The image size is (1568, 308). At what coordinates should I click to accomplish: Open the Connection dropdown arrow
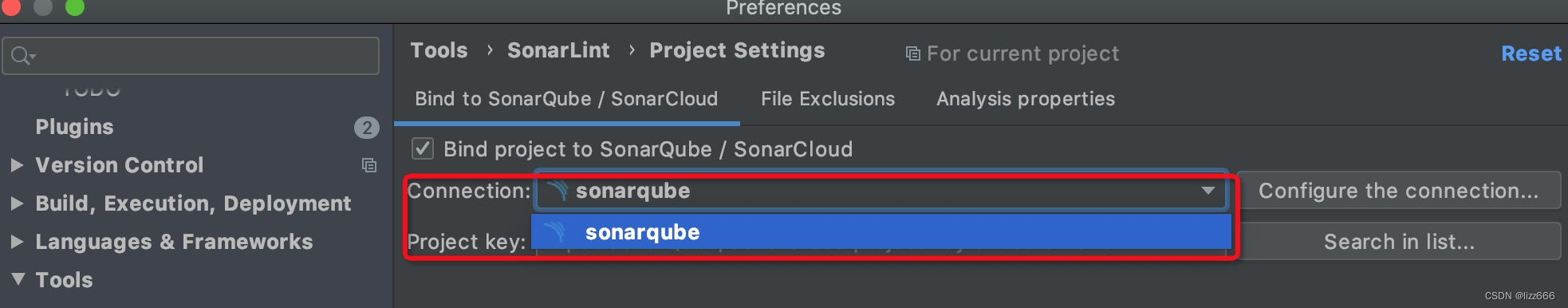[x=1208, y=191]
